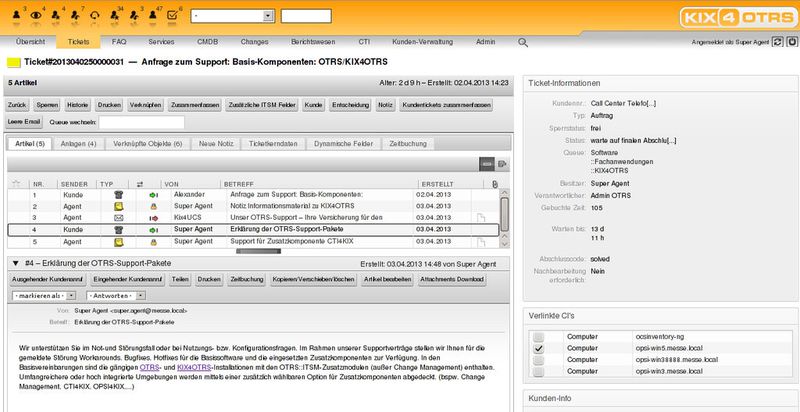Open the eye-shaped watched tickets icon
Image resolution: width=800 pixels, height=412 pixels.
(x=36, y=15)
